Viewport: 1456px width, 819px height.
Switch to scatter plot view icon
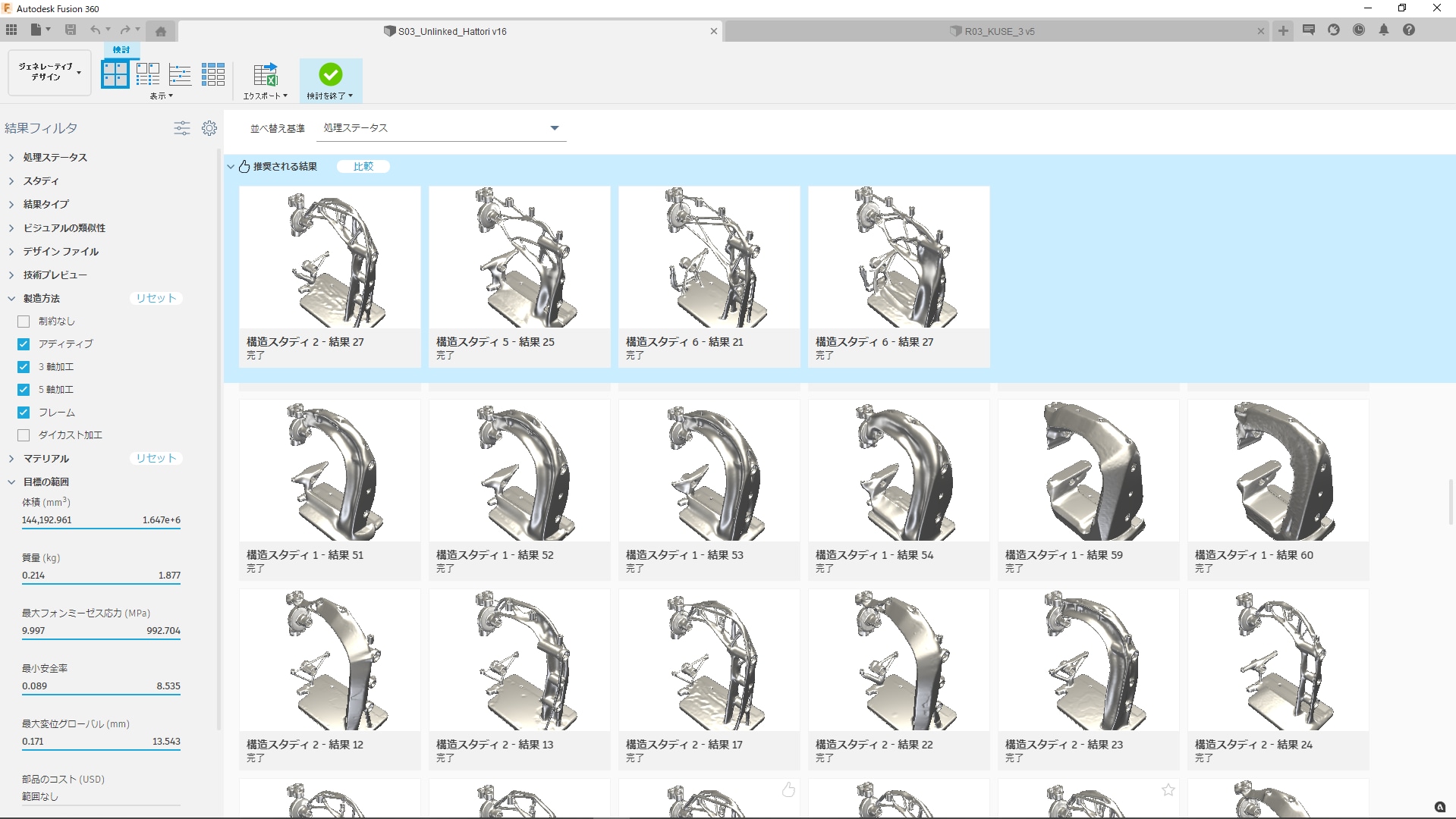[x=181, y=74]
